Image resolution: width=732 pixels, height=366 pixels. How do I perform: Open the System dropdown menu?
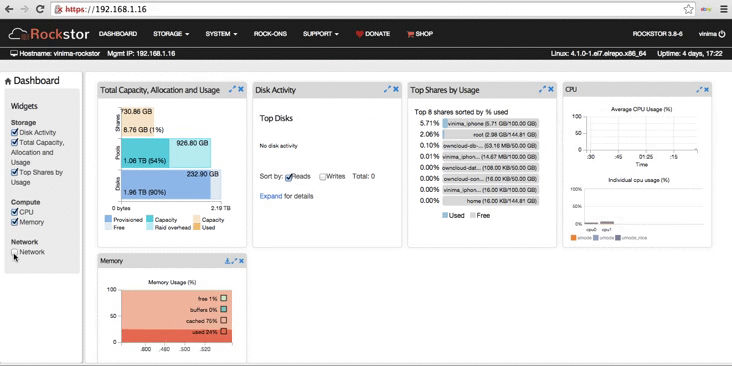[x=221, y=34]
